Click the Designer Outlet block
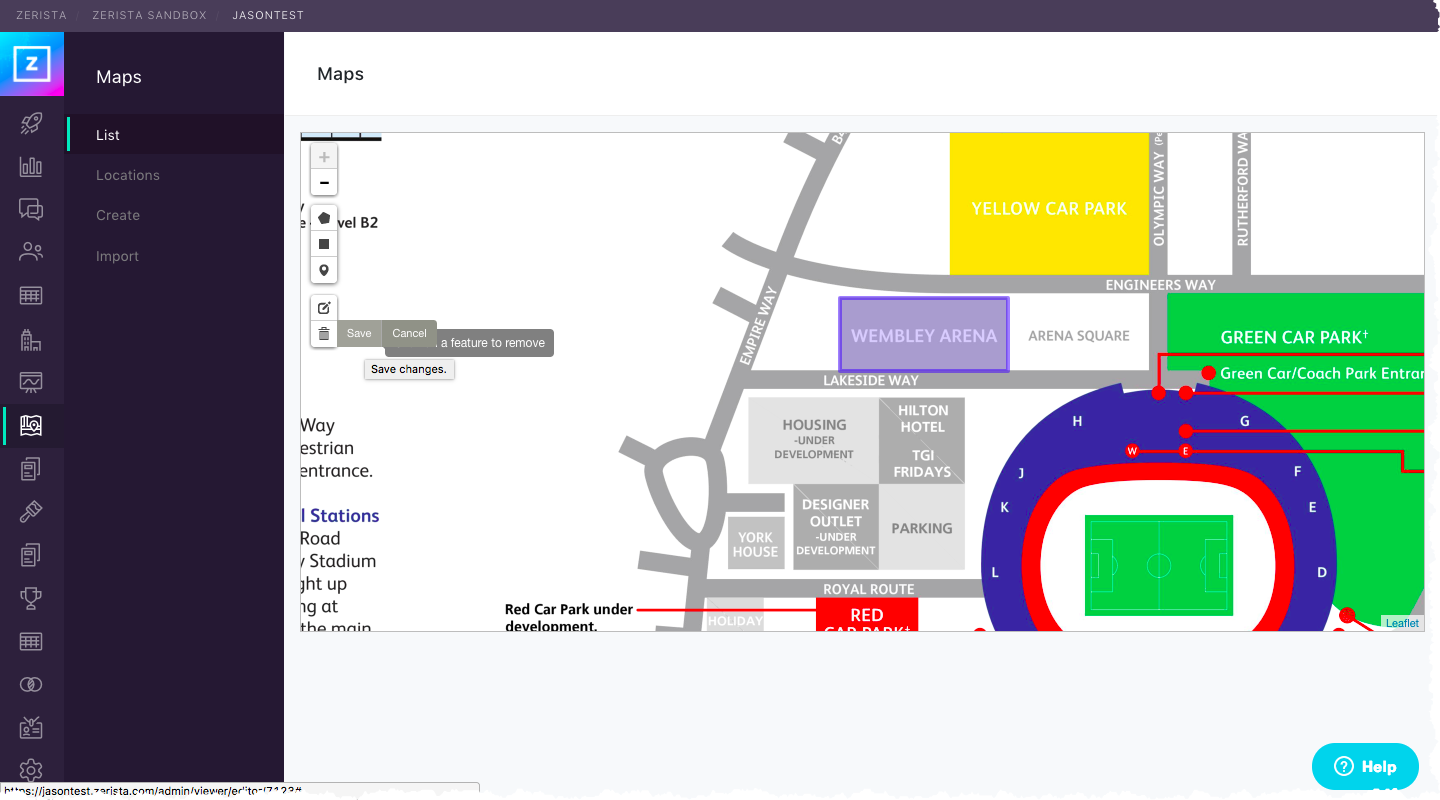This screenshot has width=1440, height=800. (836, 527)
